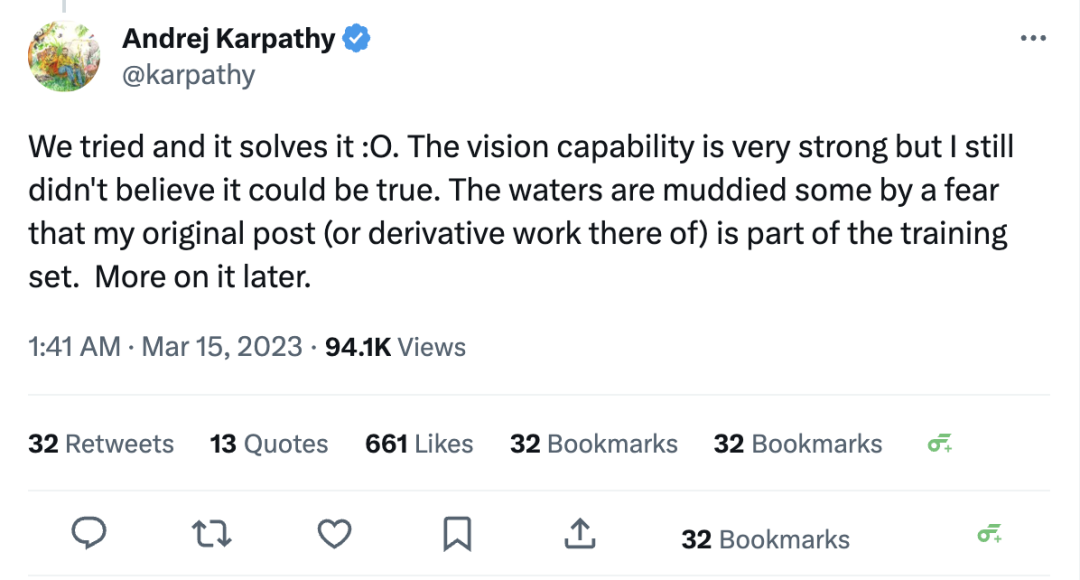Screen dimensions: 1080x580
Task: Bookmark the tweet with bookmark icon
Action: point(457,535)
